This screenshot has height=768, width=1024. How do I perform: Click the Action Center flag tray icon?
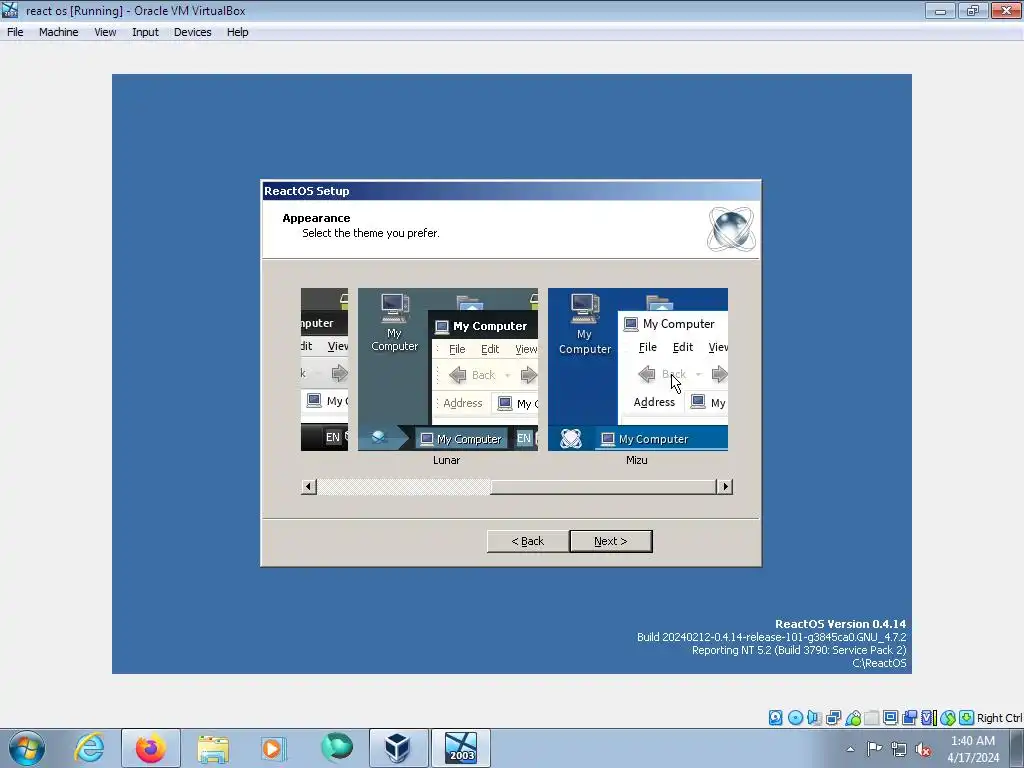coord(874,749)
